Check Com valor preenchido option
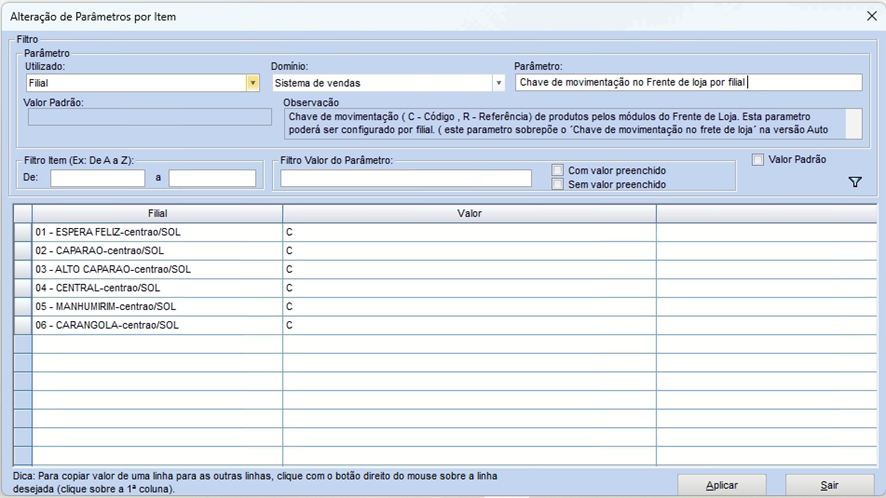This screenshot has width=886, height=498. [558, 171]
